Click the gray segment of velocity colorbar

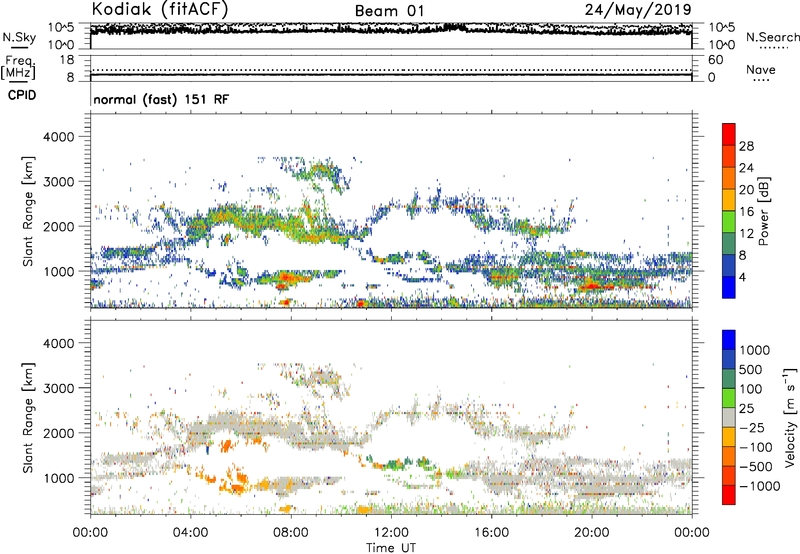tap(729, 417)
